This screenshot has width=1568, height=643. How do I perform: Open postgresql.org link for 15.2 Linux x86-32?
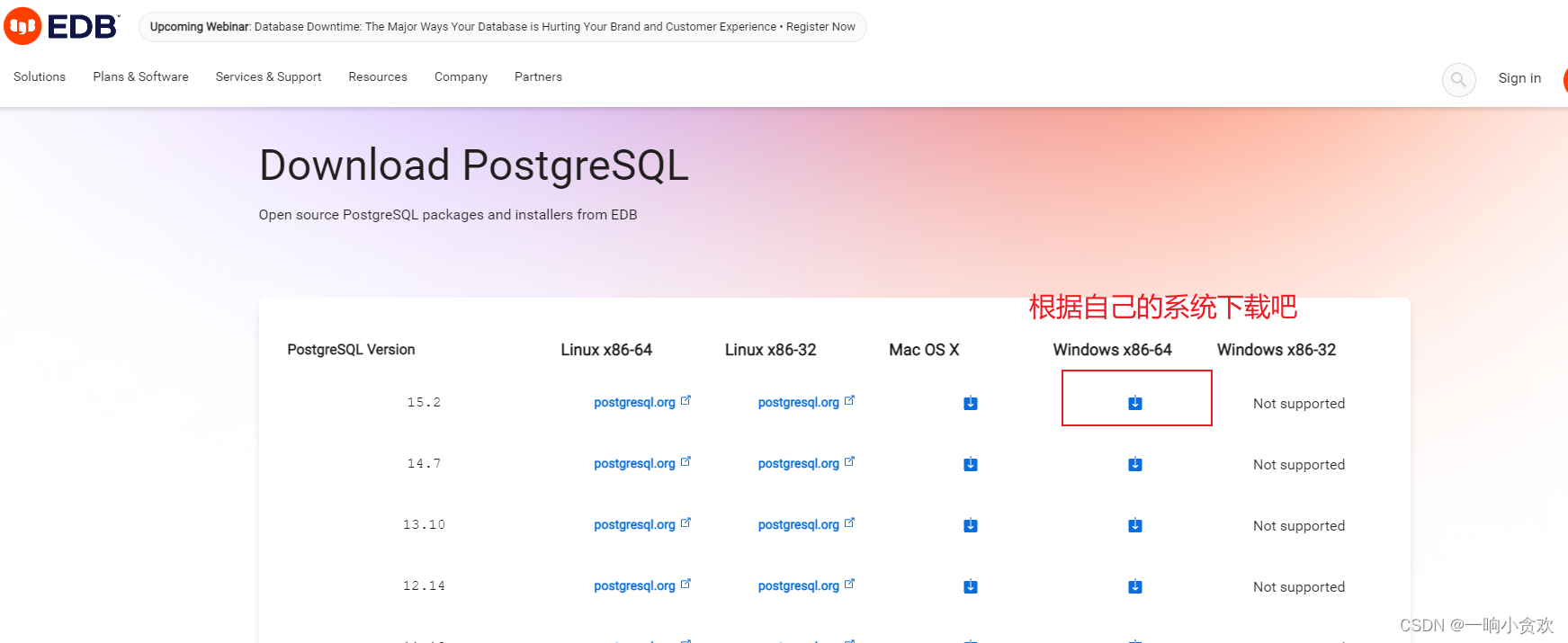click(x=806, y=402)
